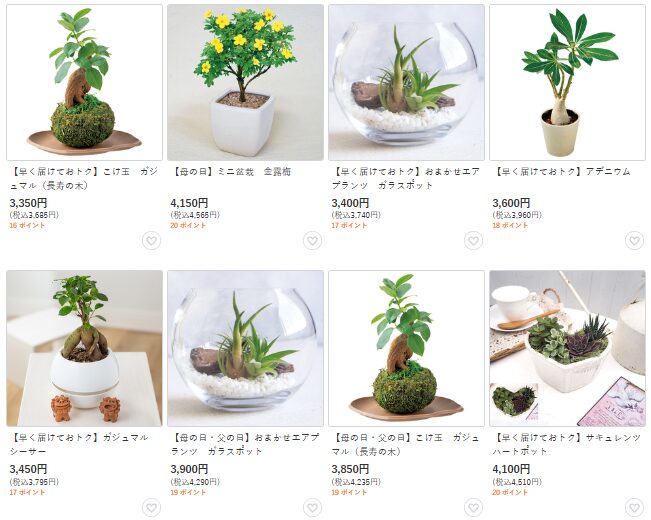Open the 3,400円 air plants glass bowl image

click(406, 83)
